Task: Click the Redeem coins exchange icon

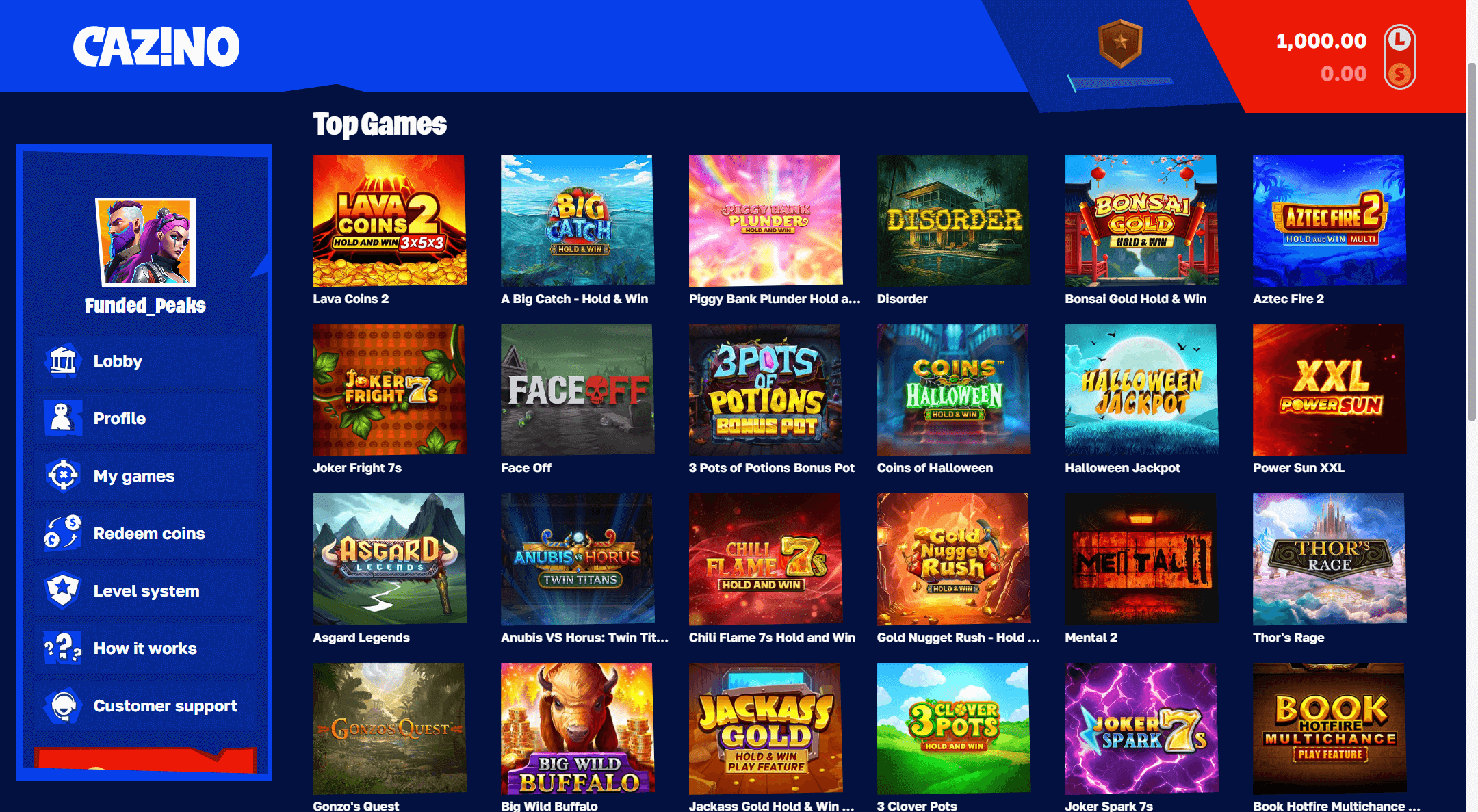Action: (63, 533)
